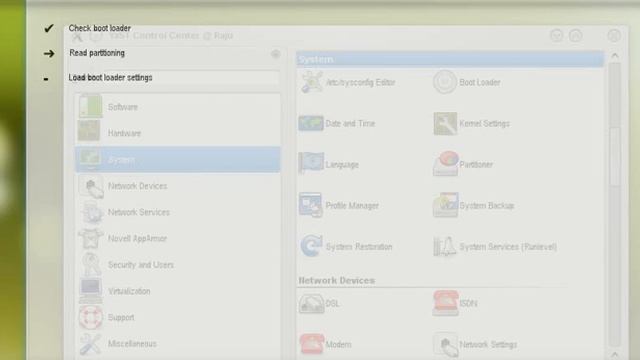Click Date and Time text label

click(350, 124)
